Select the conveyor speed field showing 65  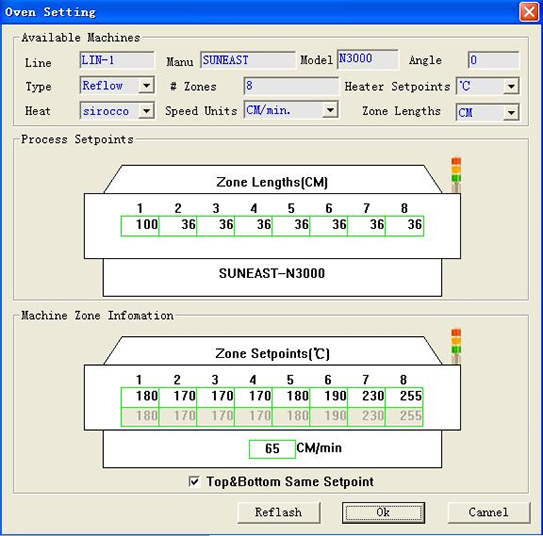click(272, 449)
